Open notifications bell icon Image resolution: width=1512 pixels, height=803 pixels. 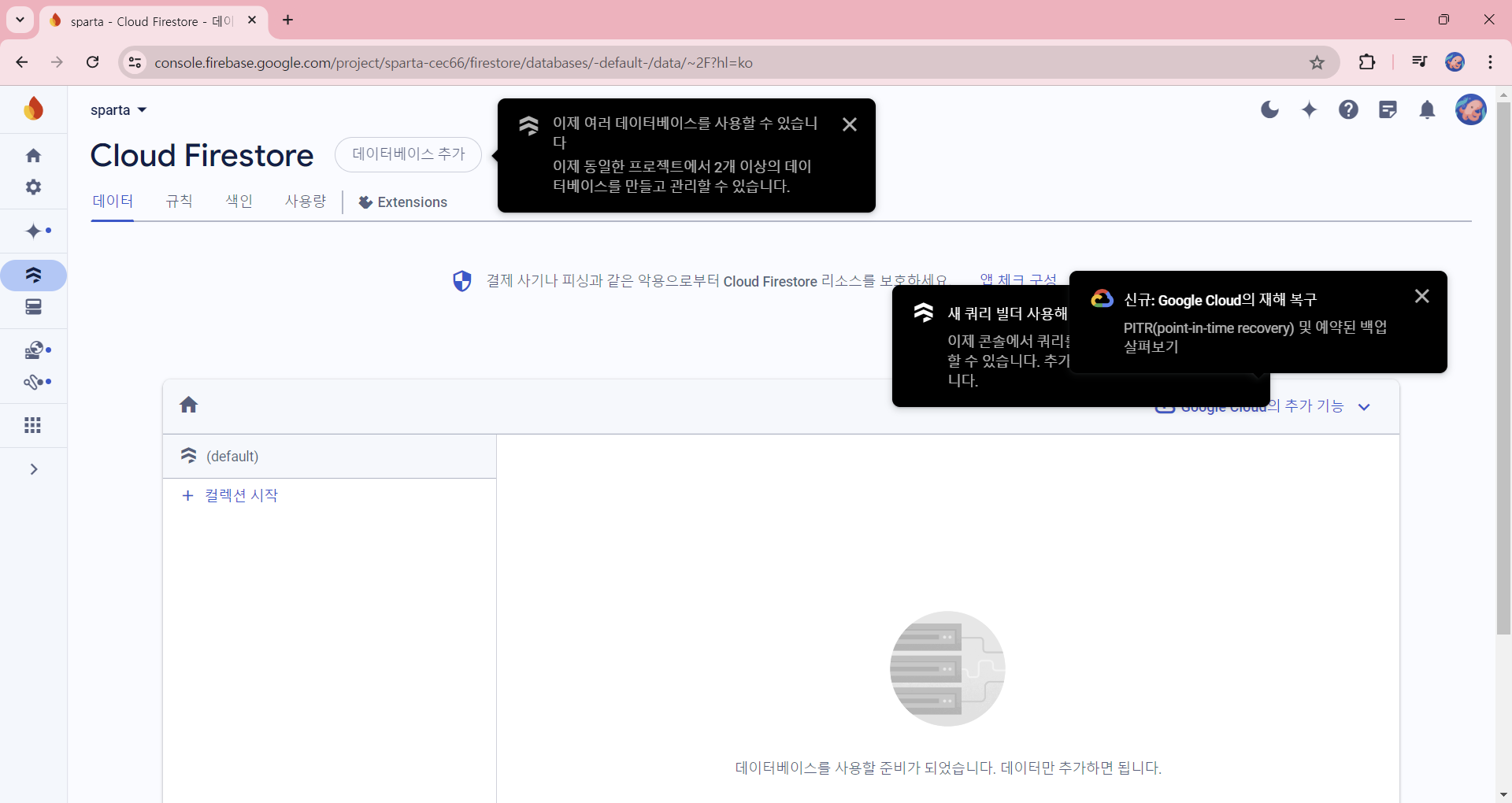(x=1427, y=109)
